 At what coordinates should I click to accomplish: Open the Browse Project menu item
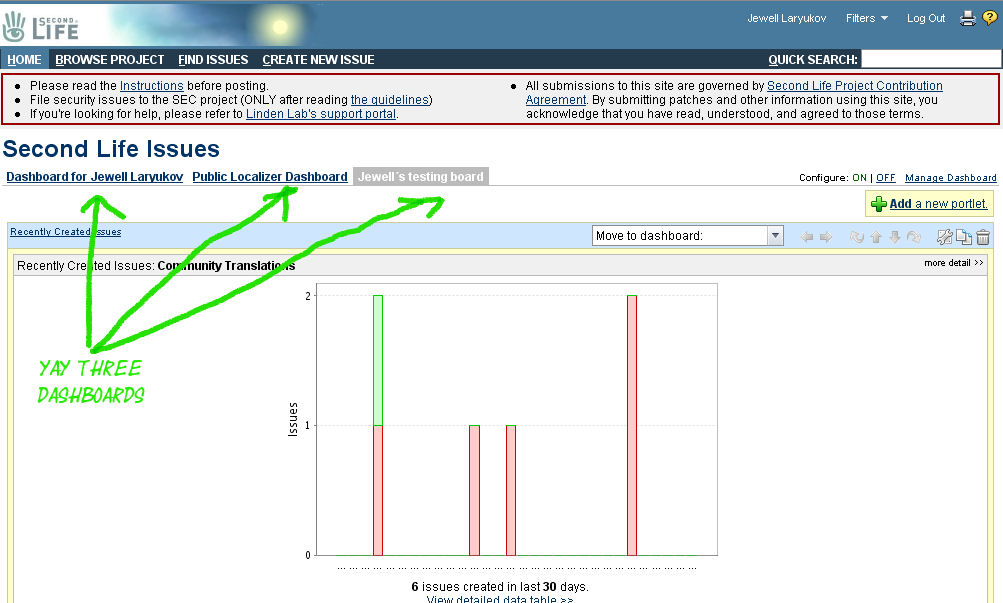click(109, 60)
